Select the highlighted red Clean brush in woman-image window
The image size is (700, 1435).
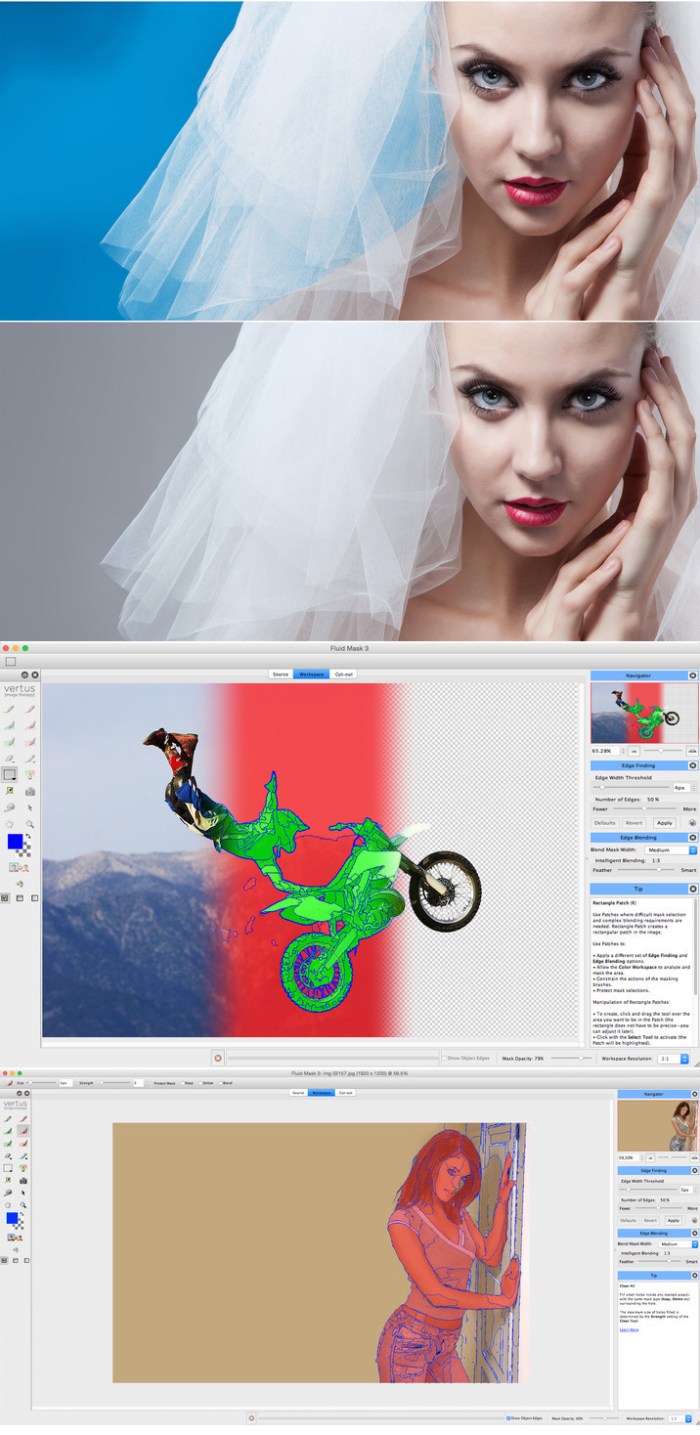pyautogui.click(x=23, y=1131)
